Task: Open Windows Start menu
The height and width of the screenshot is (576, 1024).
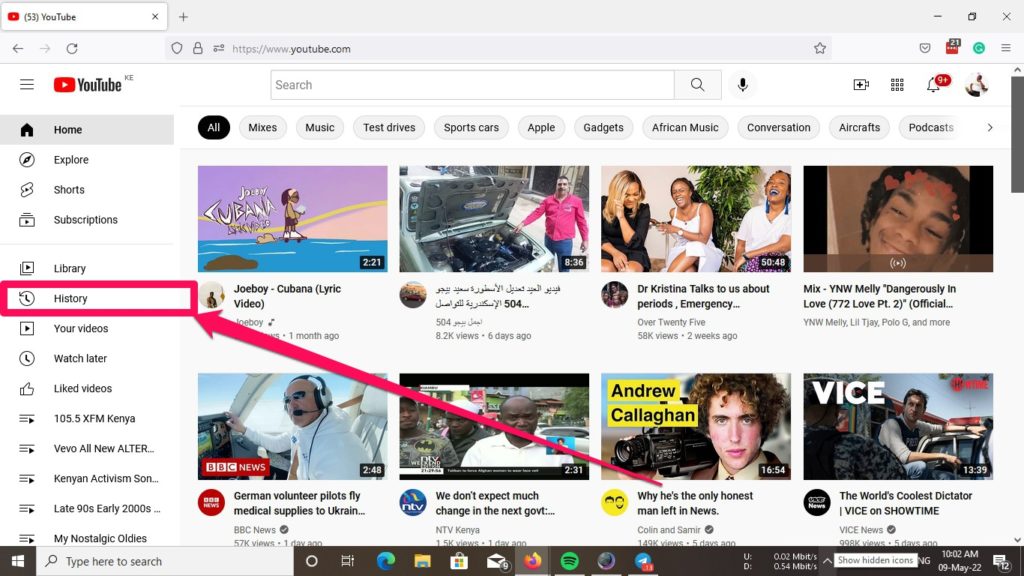Action: pos(18,561)
